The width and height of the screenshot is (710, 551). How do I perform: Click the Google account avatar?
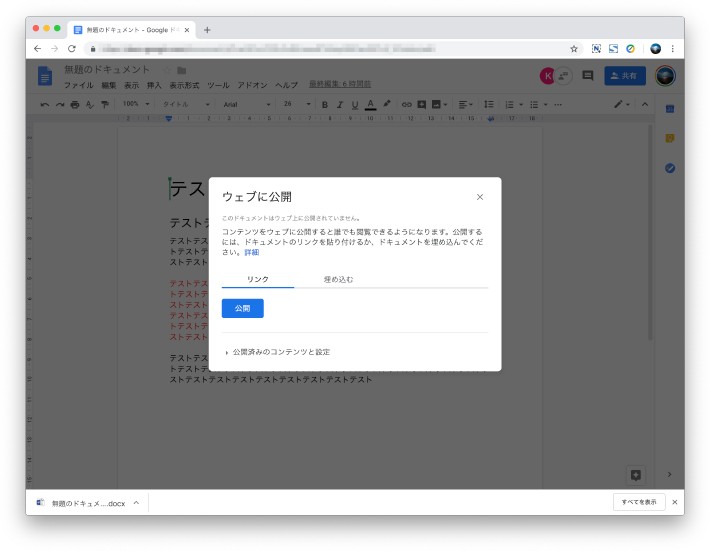[x=665, y=76]
